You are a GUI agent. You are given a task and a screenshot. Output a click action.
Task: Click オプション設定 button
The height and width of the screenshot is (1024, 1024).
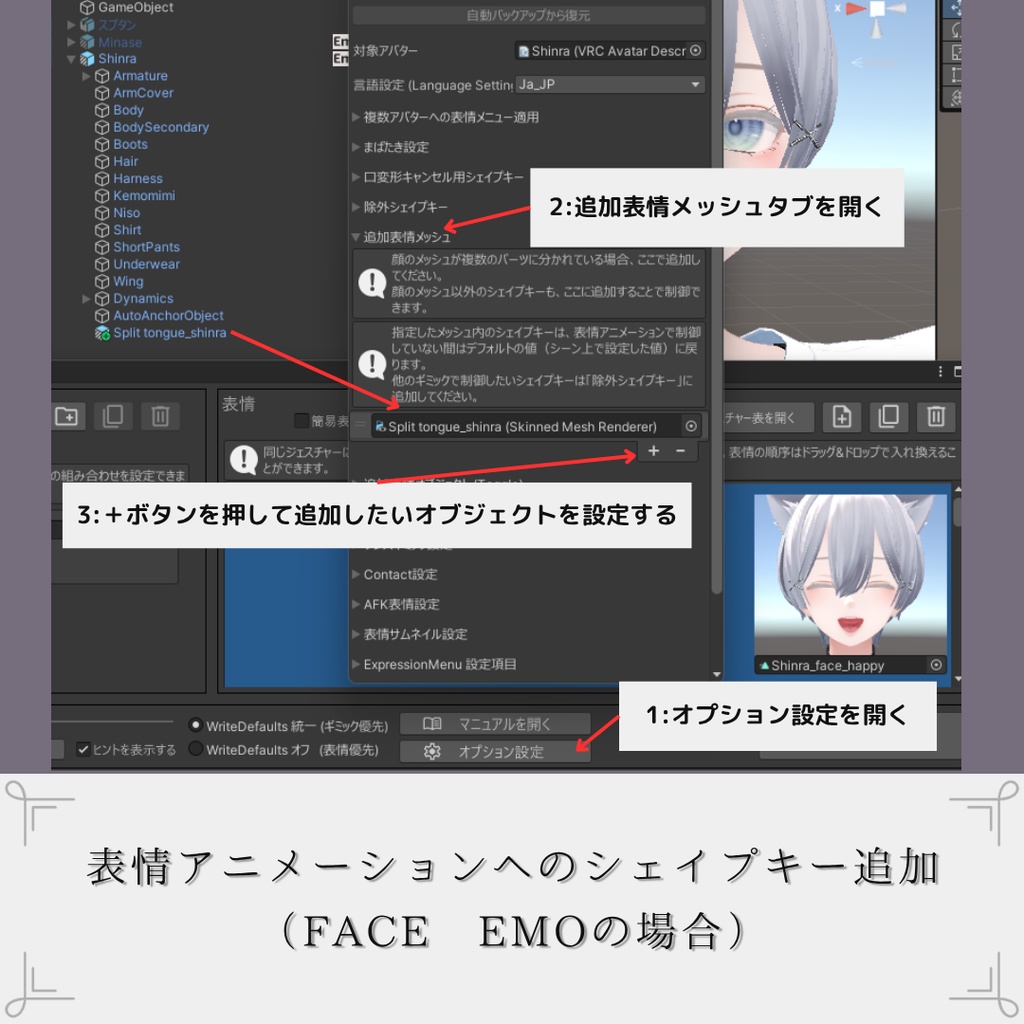click(x=496, y=752)
